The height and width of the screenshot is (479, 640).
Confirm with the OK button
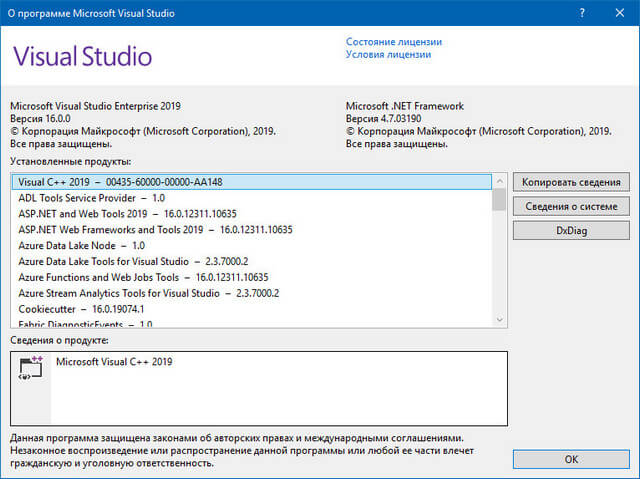[572, 459]
